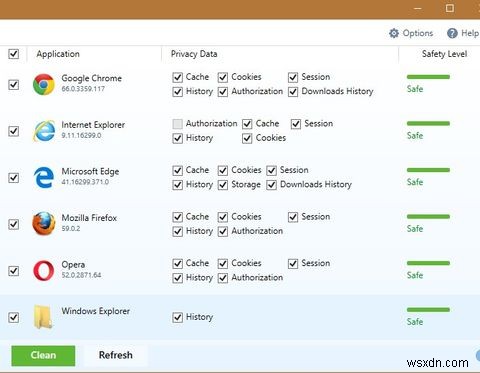Screen dimensions: 480x373
Task: Toggle Opera's Cookies checkbox
Action: point(223,264)
